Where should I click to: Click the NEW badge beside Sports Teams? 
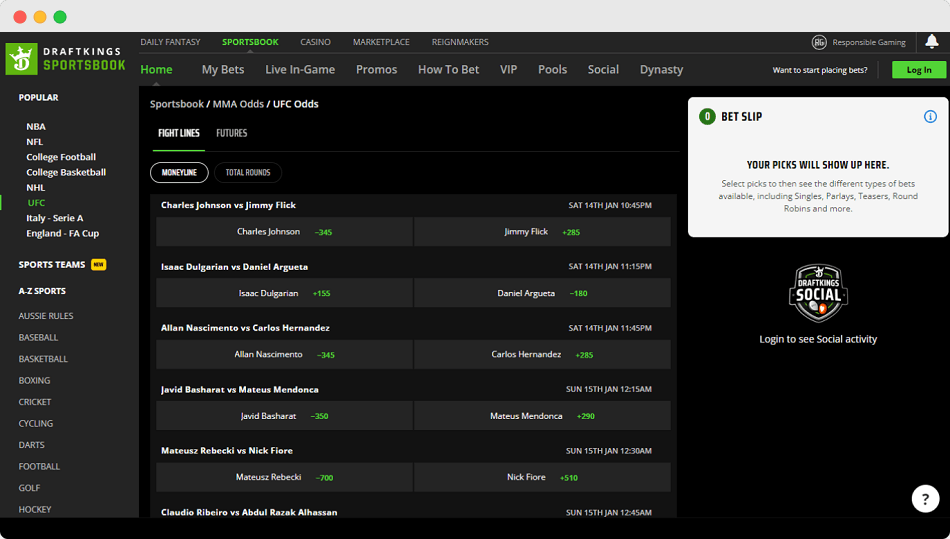(x=98, y=265)
